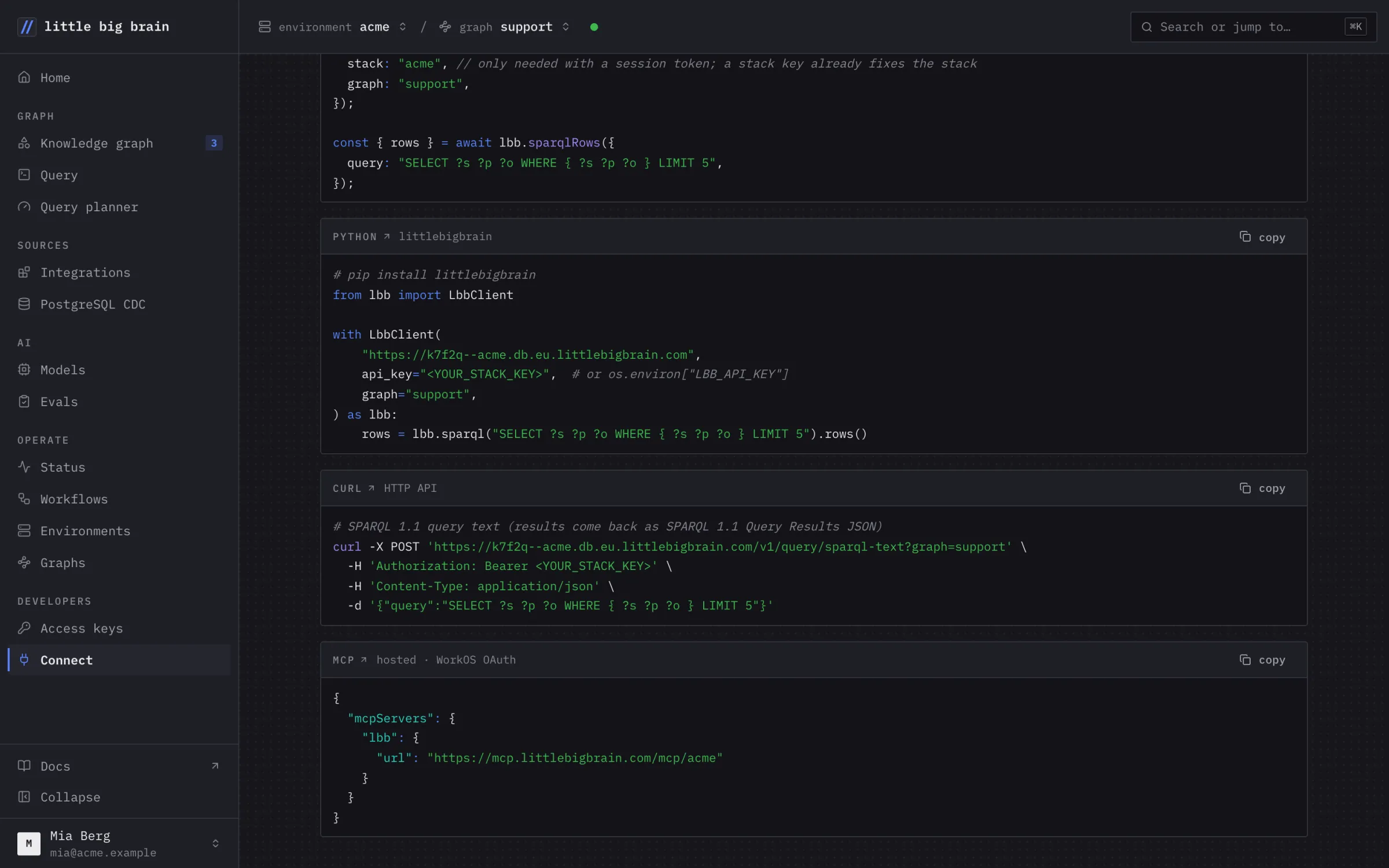Open the Evals page
Image resolution: width=1389 pixels, height=868 pixels.
[x=119, y=401]
